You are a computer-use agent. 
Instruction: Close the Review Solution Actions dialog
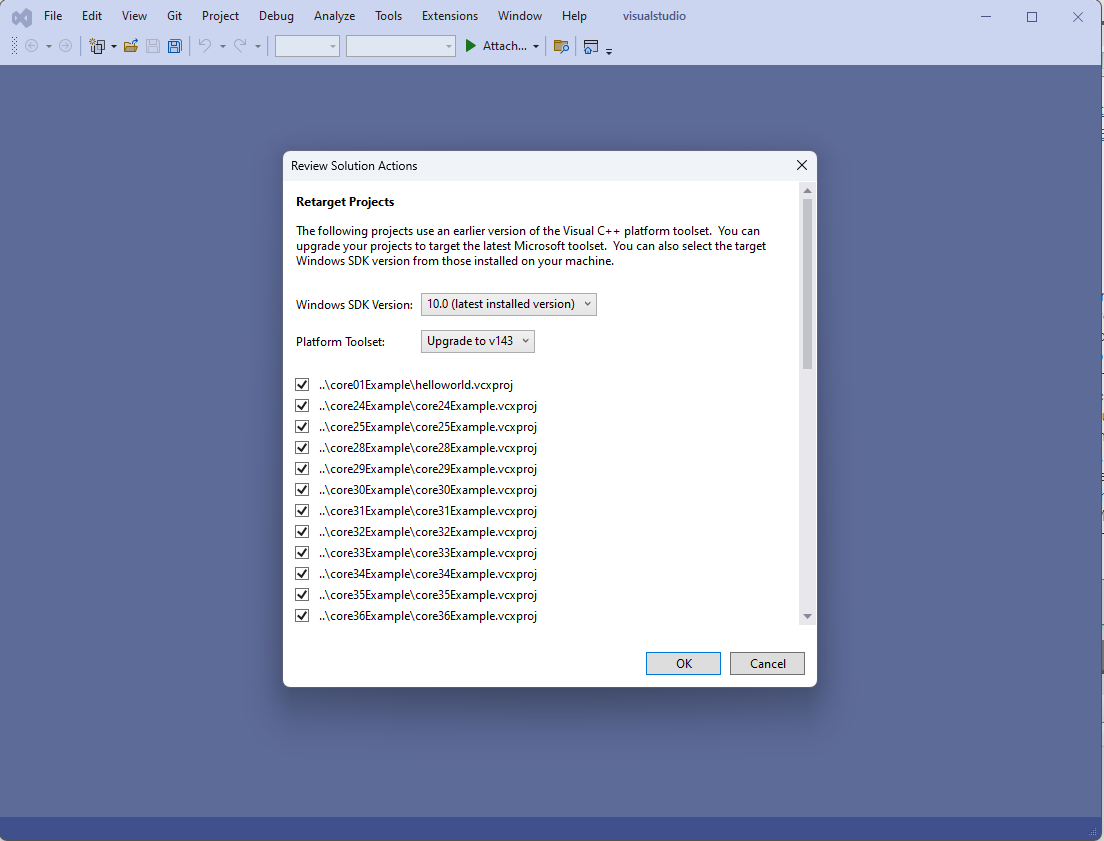(x=801, y=165)
